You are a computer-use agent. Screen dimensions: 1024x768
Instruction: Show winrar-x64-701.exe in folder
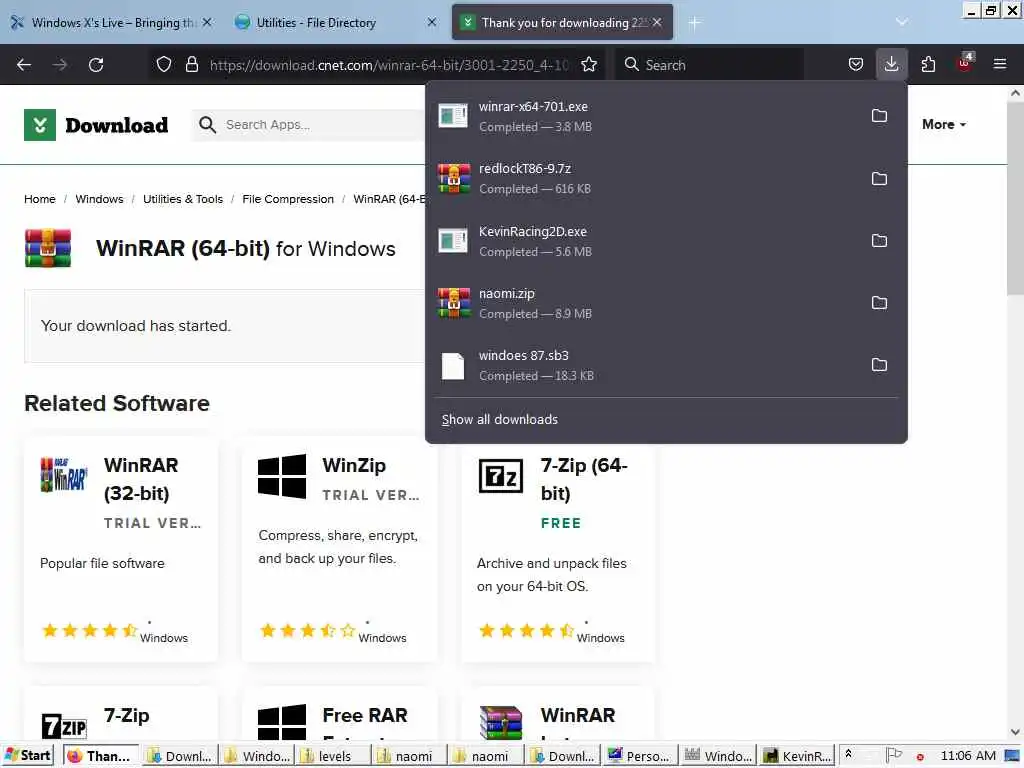[879, 116]
